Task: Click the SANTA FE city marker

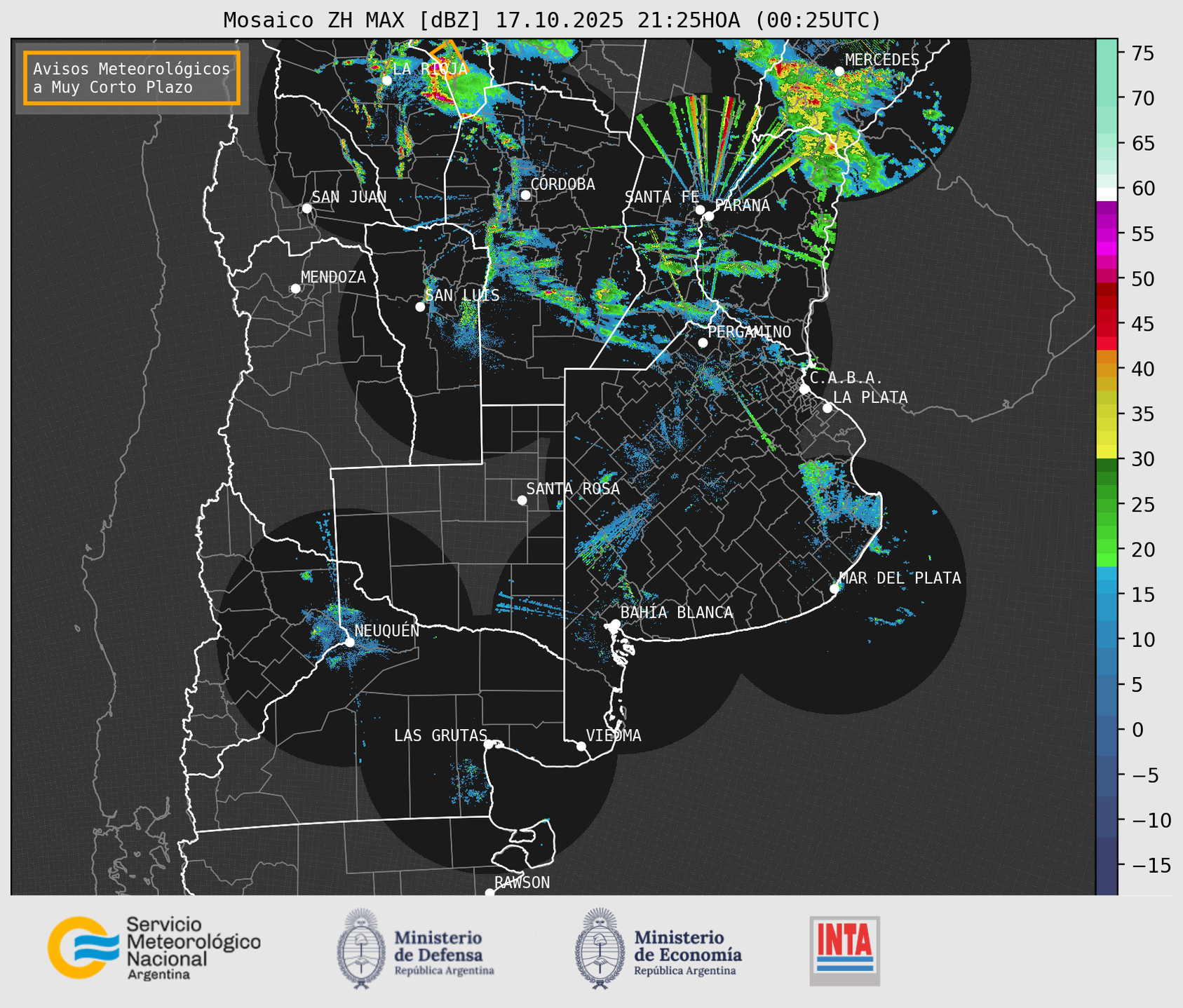Action: [x=700, y=210]
